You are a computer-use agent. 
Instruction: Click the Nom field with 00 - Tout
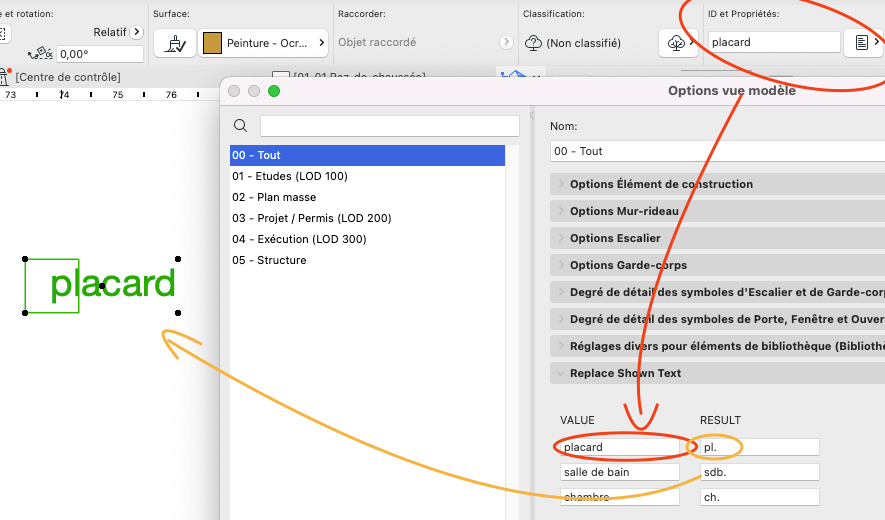point(717,151)
